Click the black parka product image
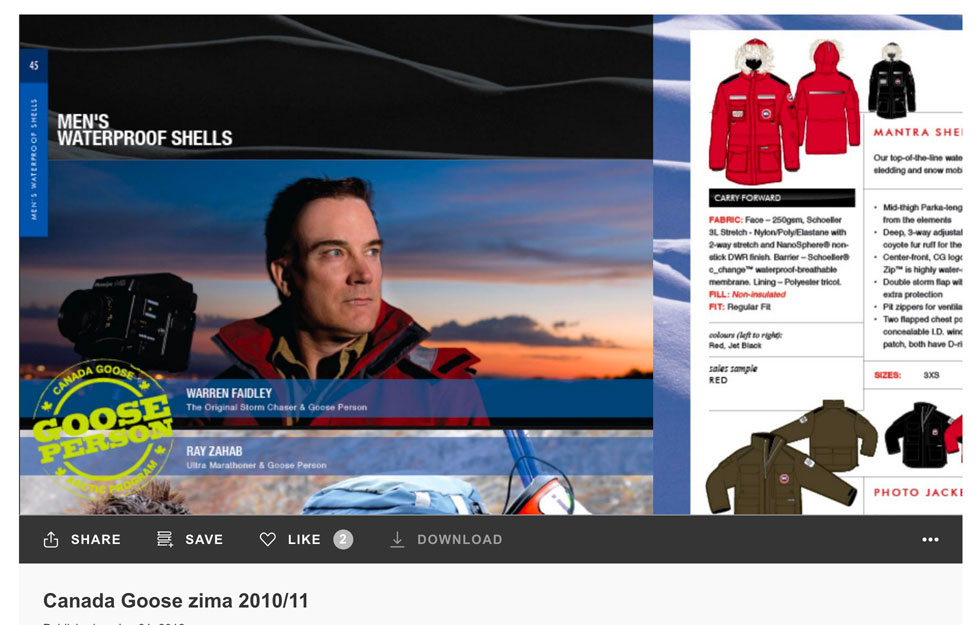The height and width of the screenshot is (625, 979). [x=891, y=83]
